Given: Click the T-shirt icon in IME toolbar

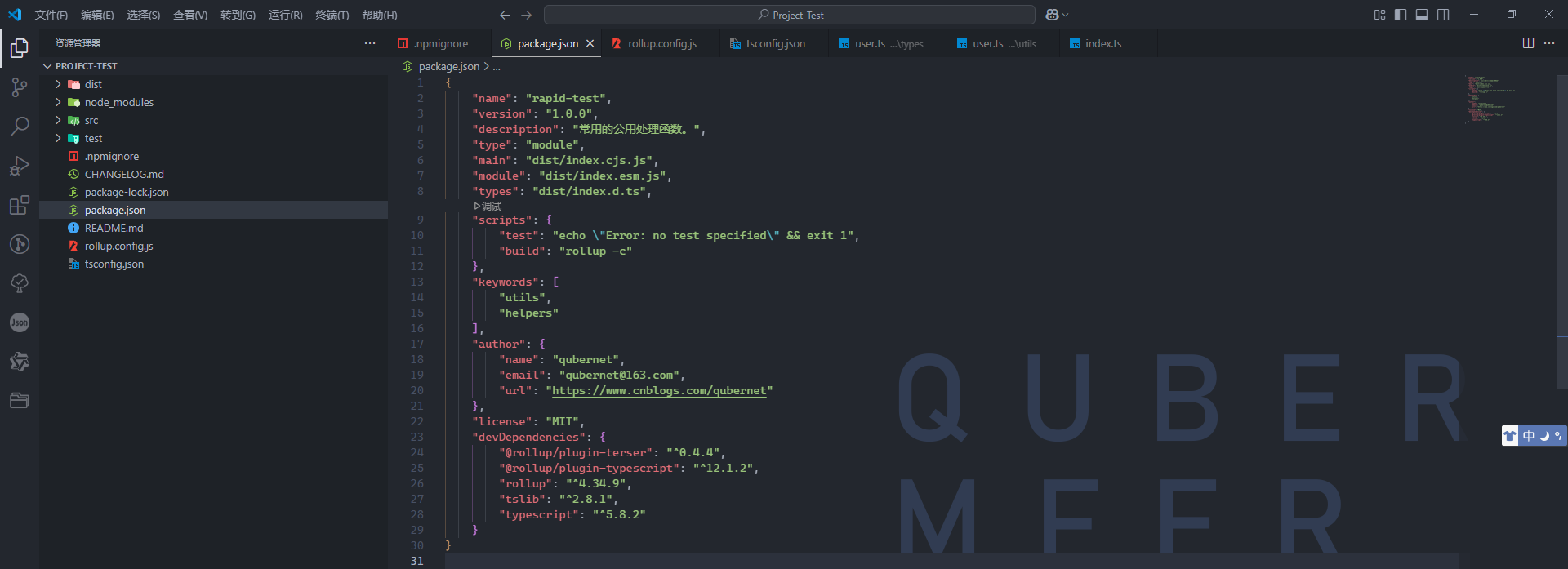Looking at the screenshot, I should click(x=1510, y=436).
